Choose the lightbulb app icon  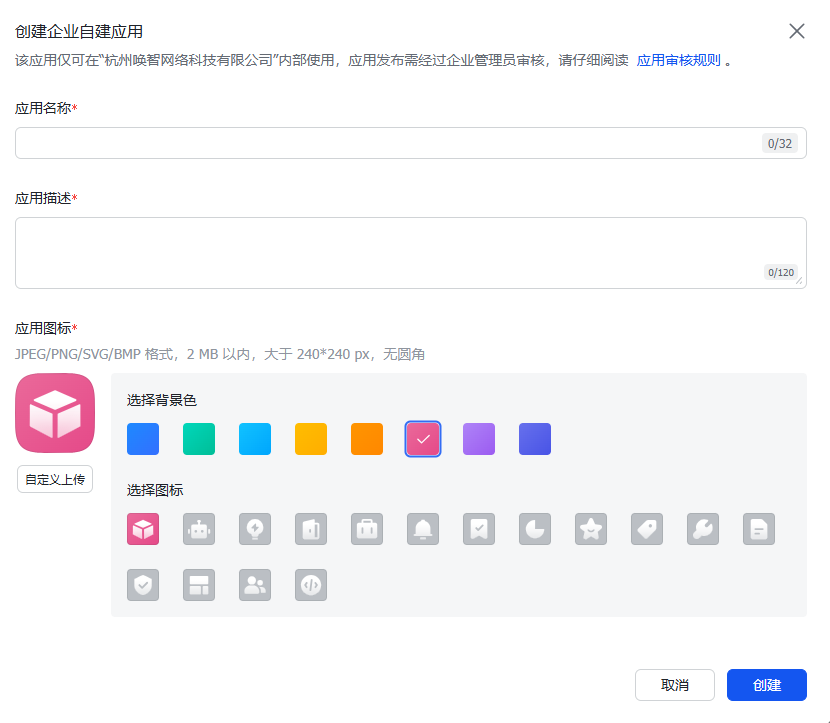pyautogui.click(x=255, y=529)
